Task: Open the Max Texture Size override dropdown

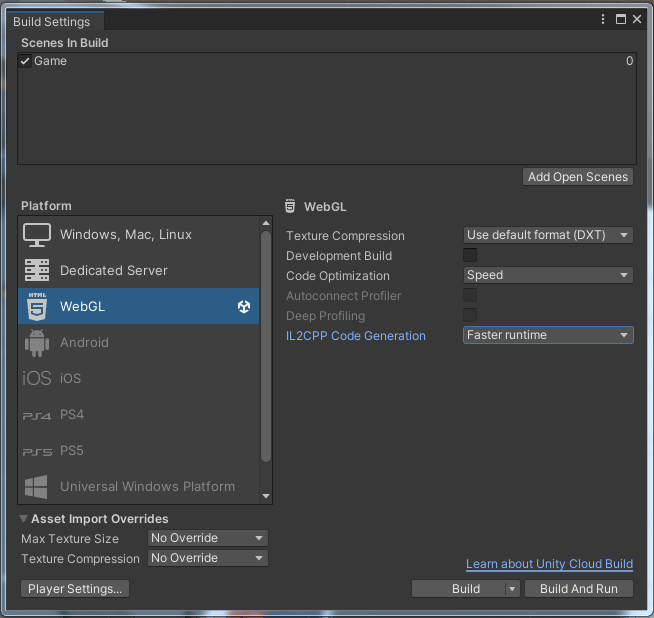Action: pos(208,538)
